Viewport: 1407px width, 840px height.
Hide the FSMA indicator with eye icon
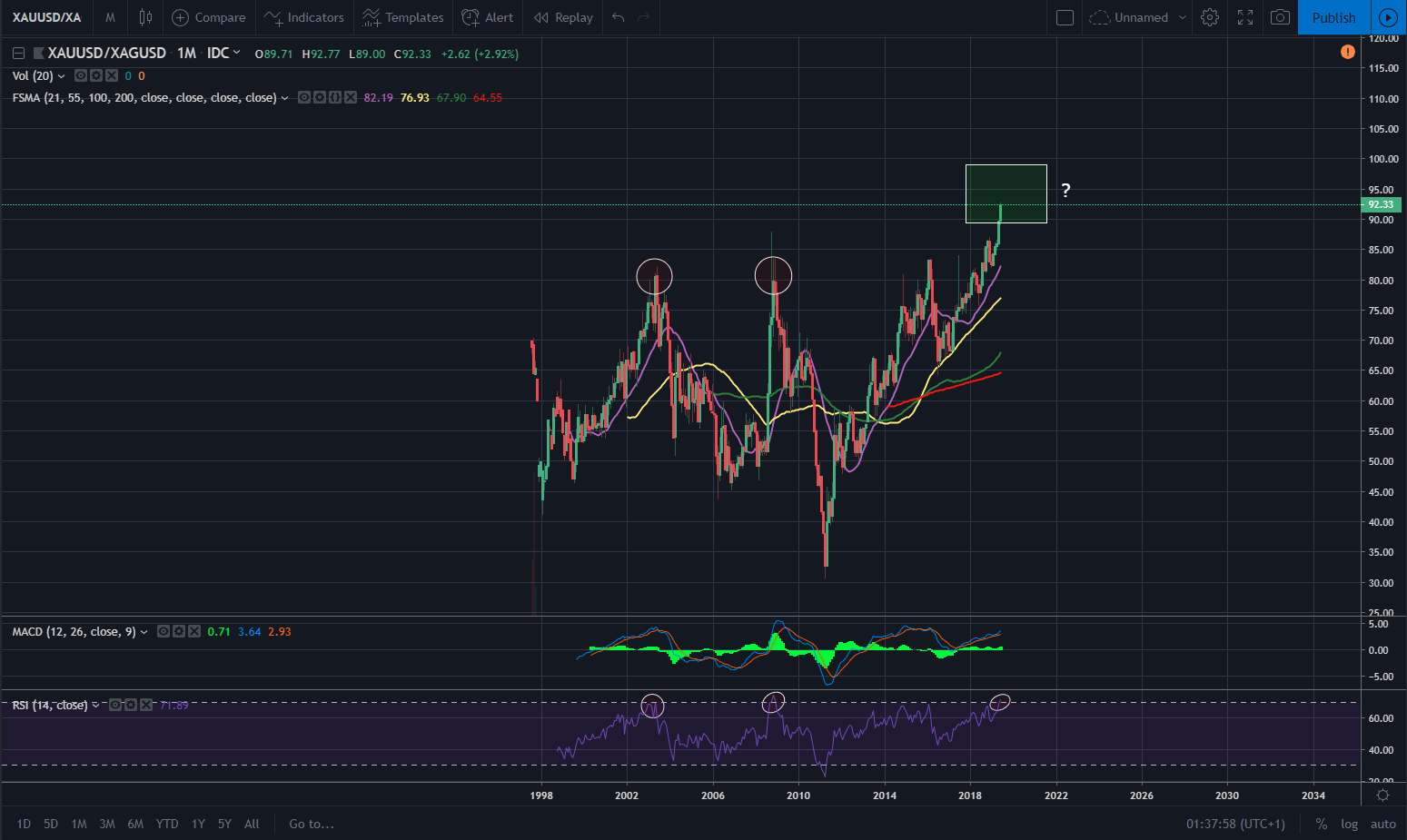point(304,97)
